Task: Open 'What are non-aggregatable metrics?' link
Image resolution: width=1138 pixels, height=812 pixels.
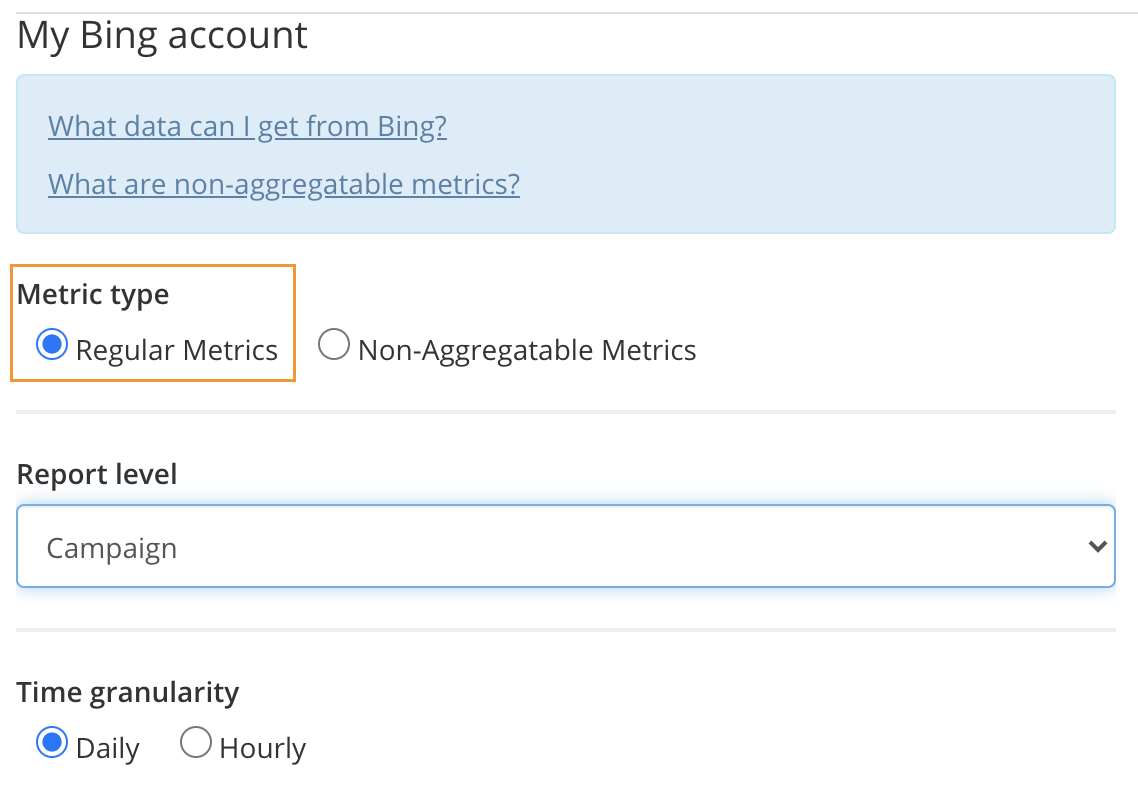Action: click(284, 184)
